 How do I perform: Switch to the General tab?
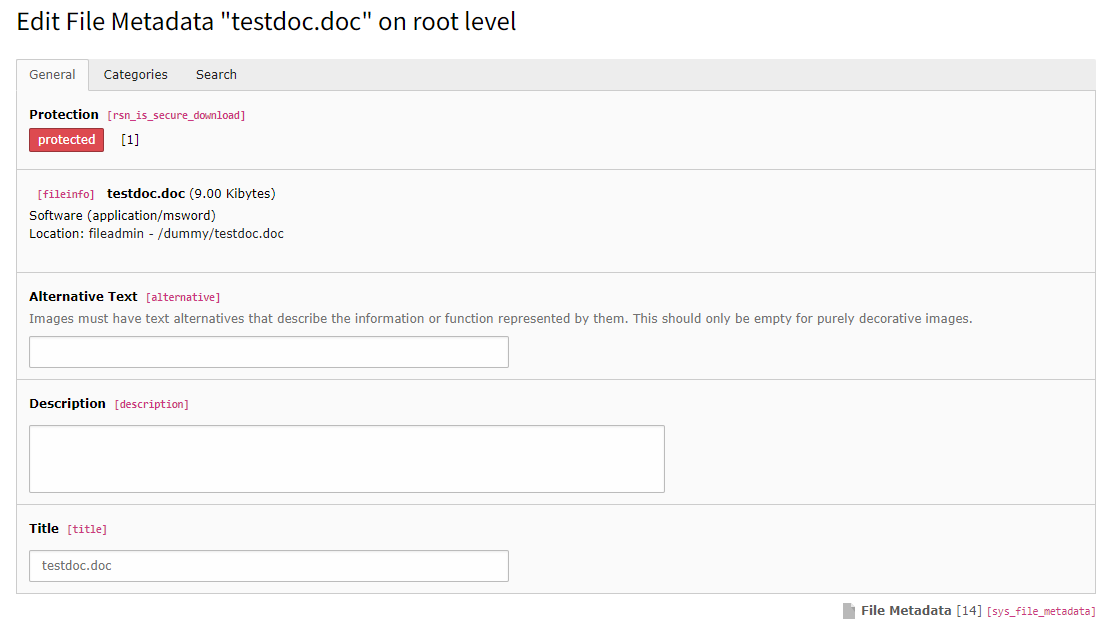52,75
